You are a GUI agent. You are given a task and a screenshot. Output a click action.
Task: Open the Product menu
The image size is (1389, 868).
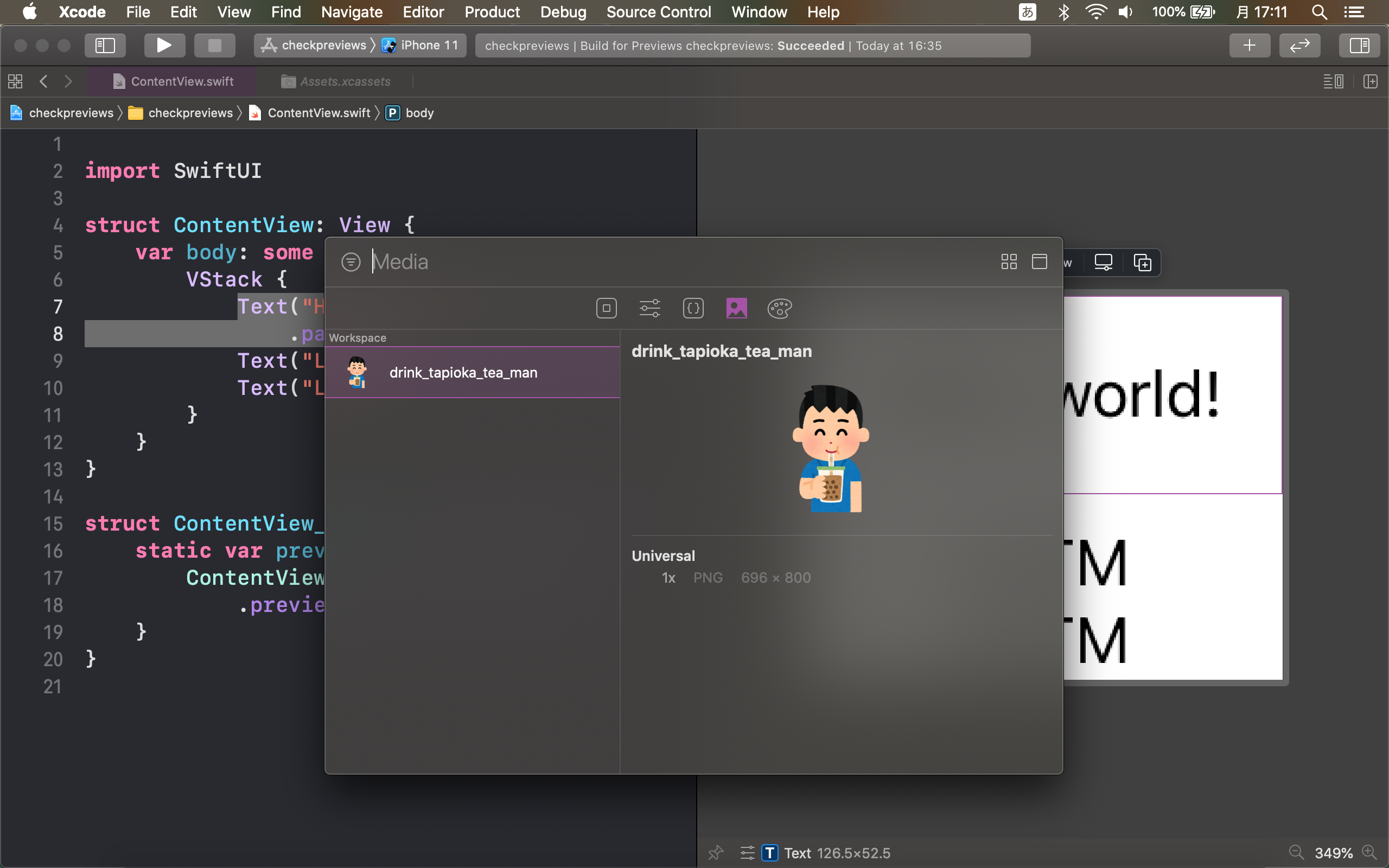click(x=492, y=12)
